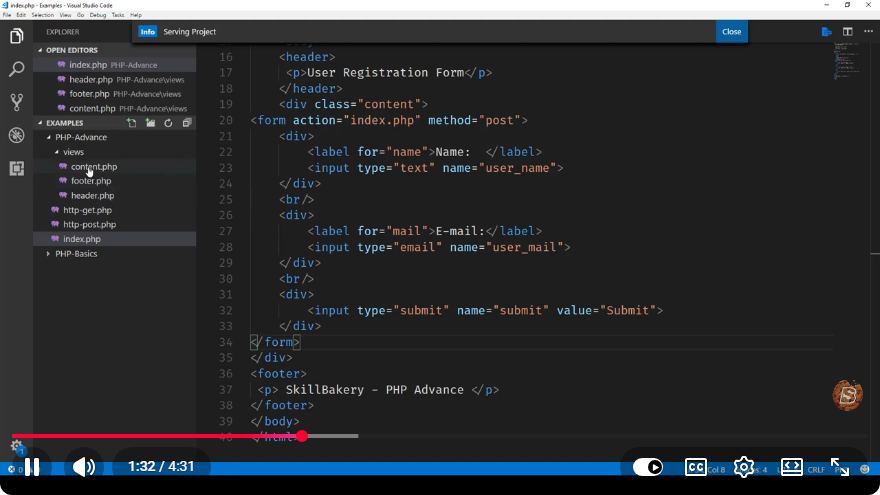The width and height of the screenshot is (880, 495).
Task: Open the Source Control view icon
Action: click(16, 102)
